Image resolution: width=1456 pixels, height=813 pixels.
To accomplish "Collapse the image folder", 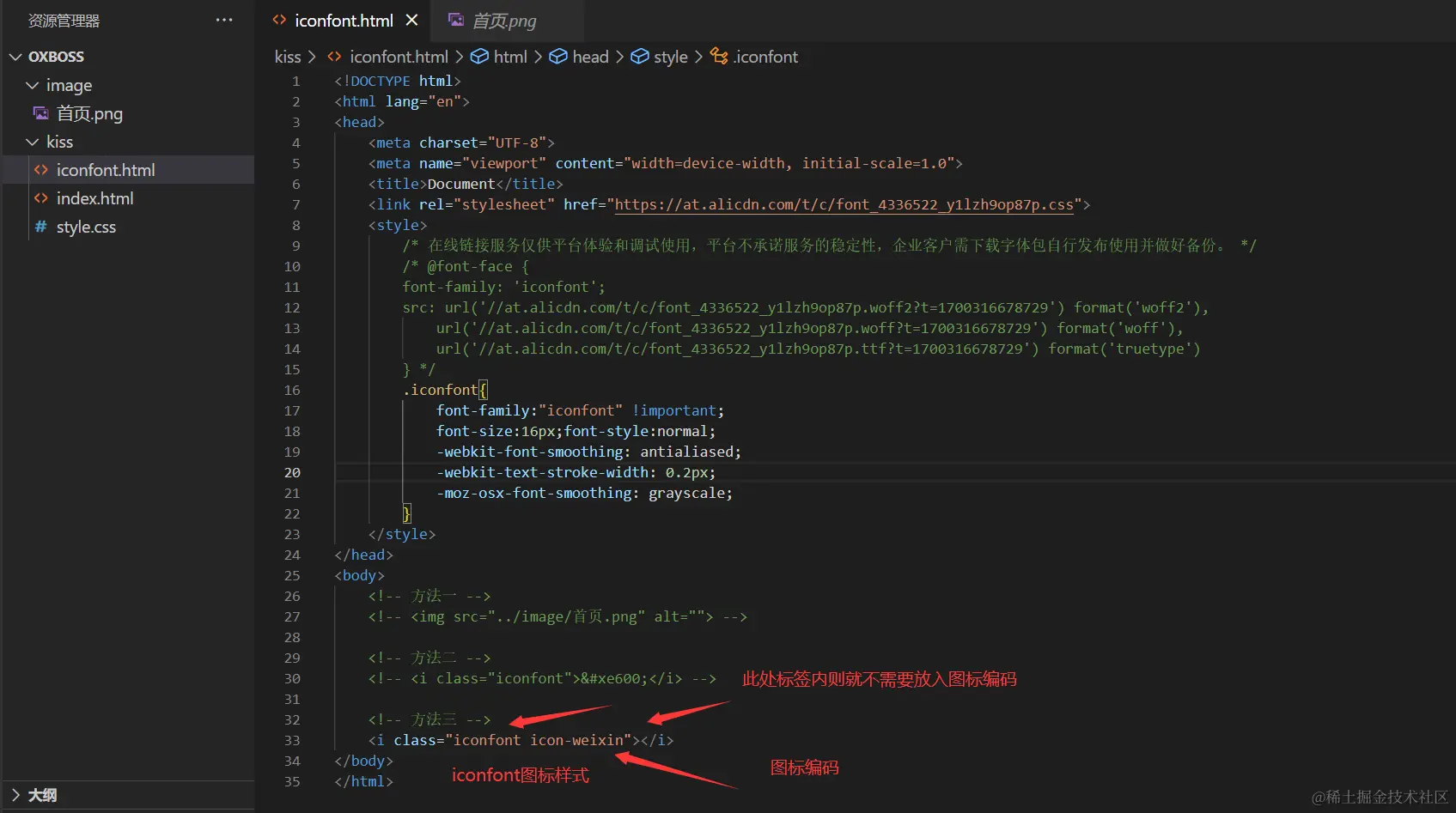I will (33, 85).
